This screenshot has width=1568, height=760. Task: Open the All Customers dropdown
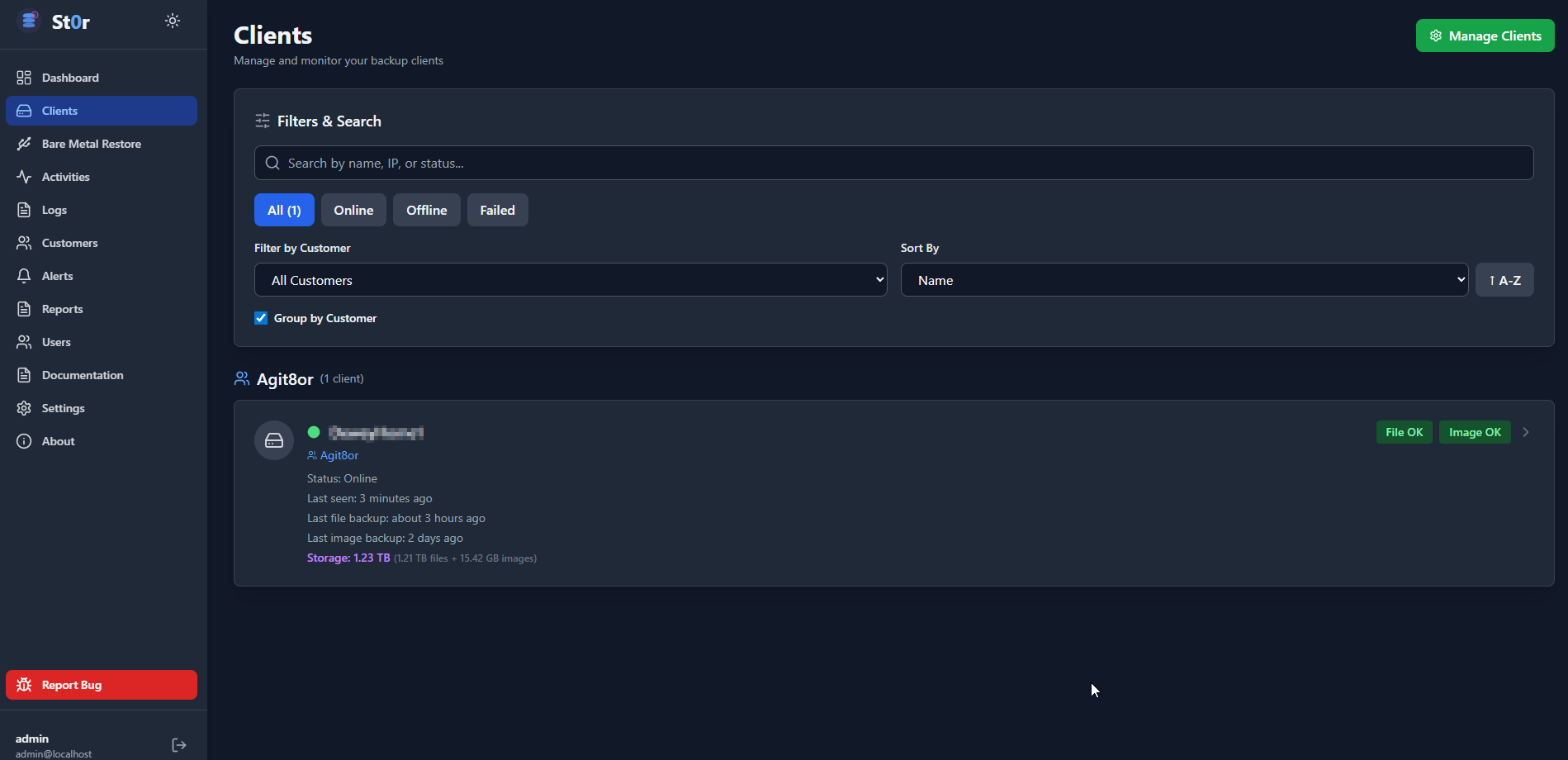(570, 279)
